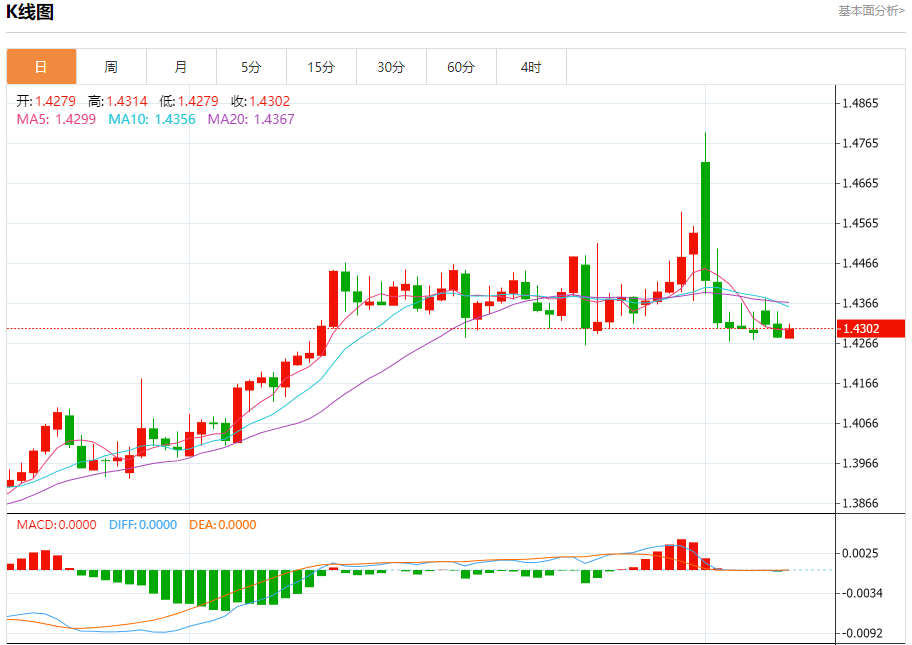Click the 1.3966 price axis label
This screenshot has width=912, height=645.
(860, 464)
